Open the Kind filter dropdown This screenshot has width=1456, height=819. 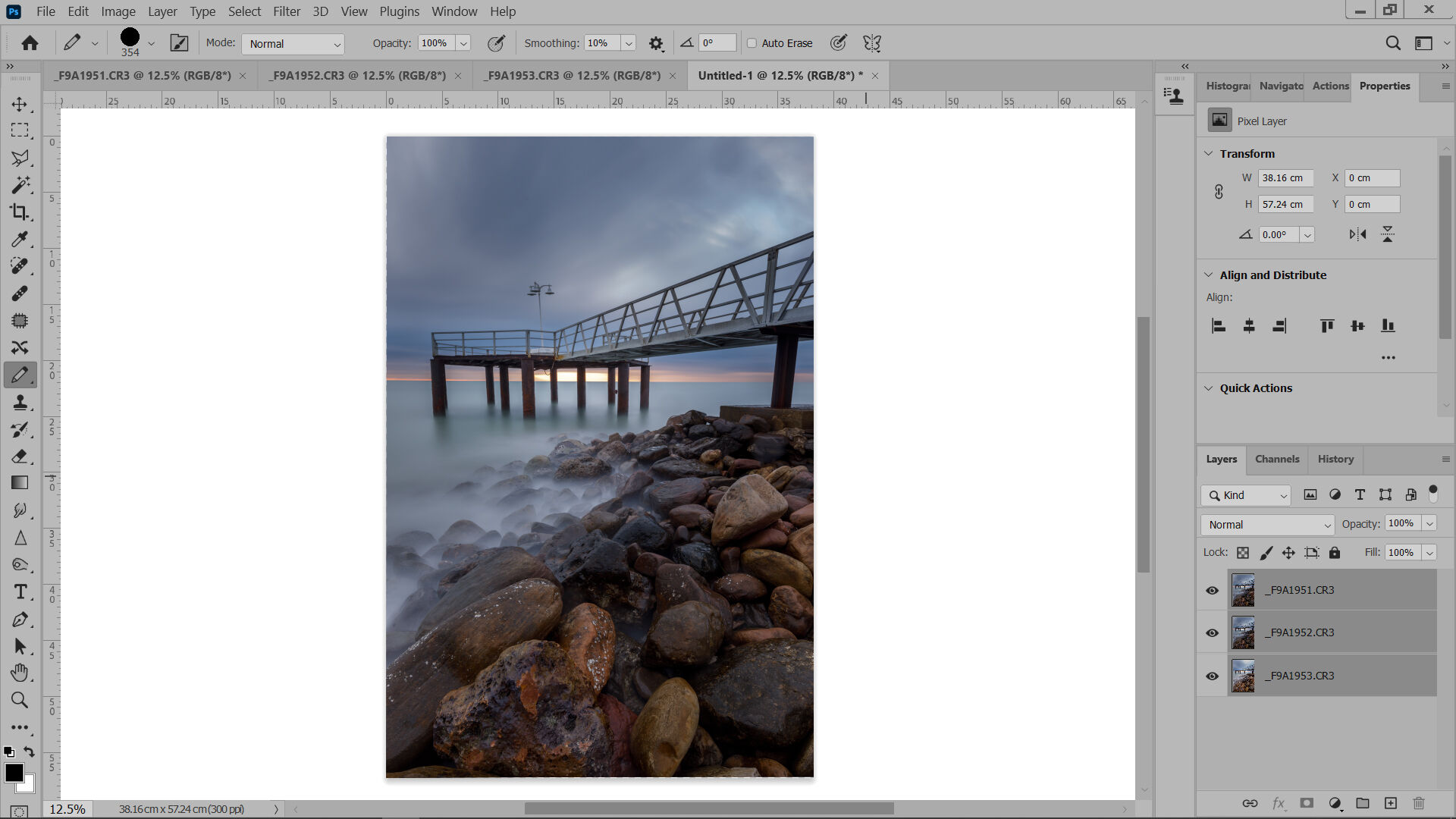(1245, 495)
